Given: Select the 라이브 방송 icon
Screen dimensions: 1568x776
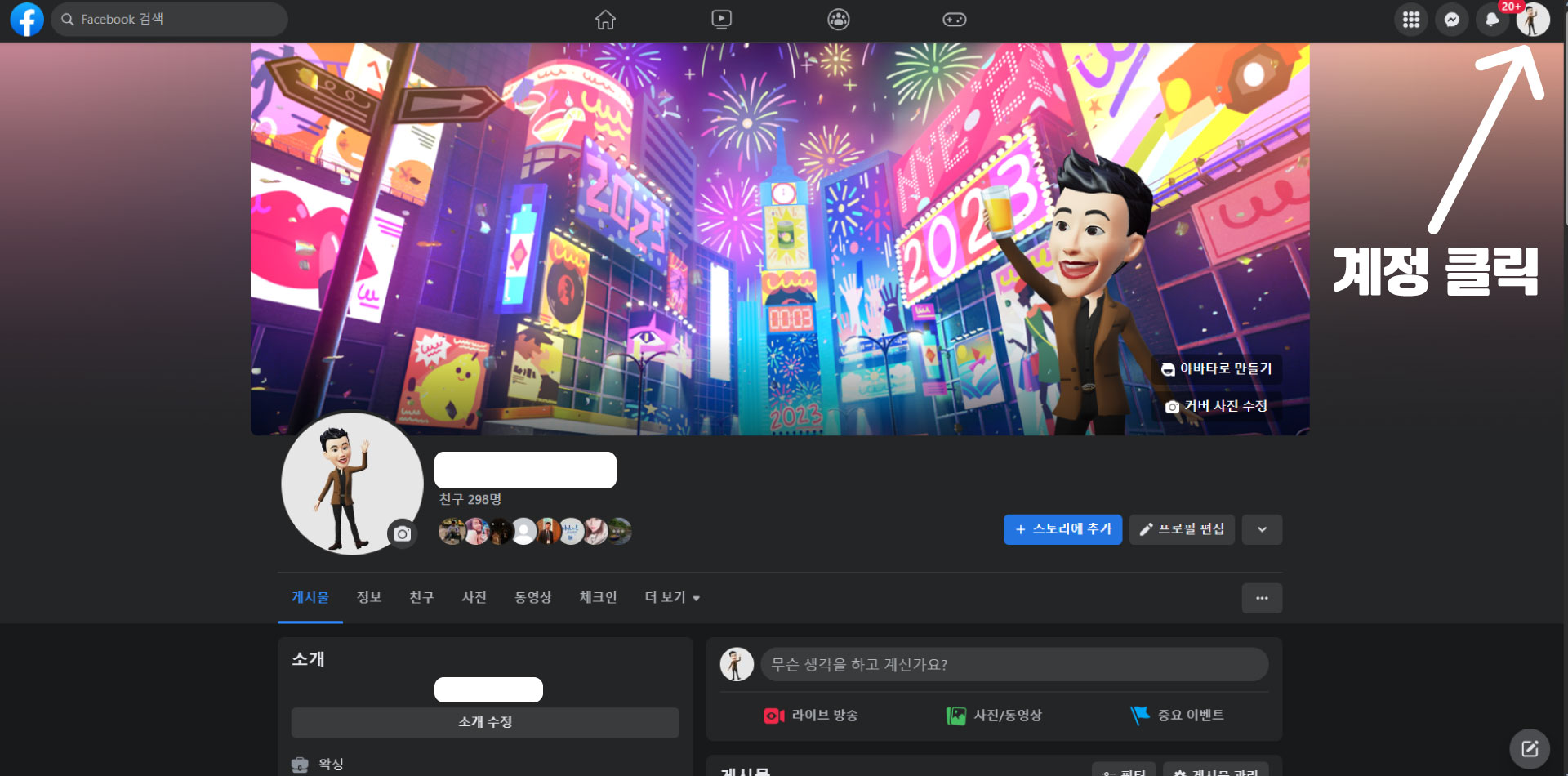Looking at the screenshot, I should [773, 714].
